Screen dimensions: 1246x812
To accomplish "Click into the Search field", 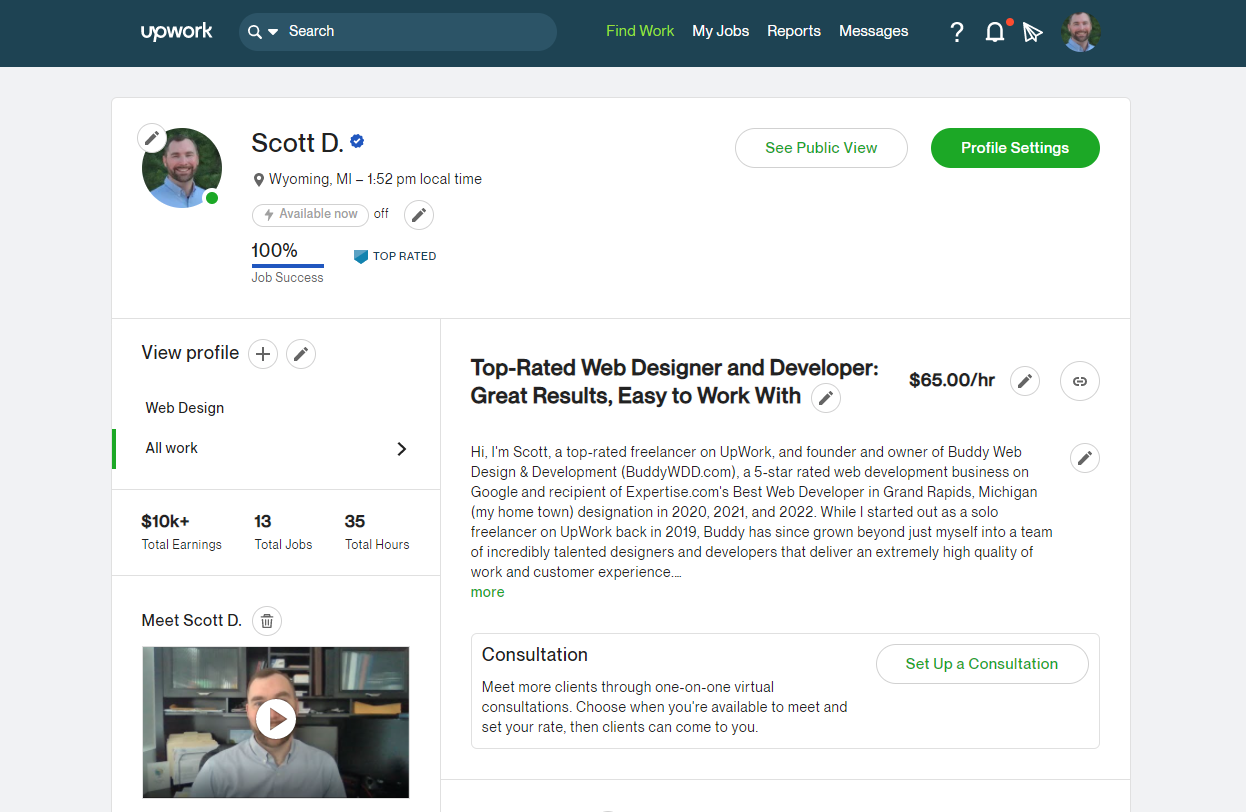I will point(398,32).
